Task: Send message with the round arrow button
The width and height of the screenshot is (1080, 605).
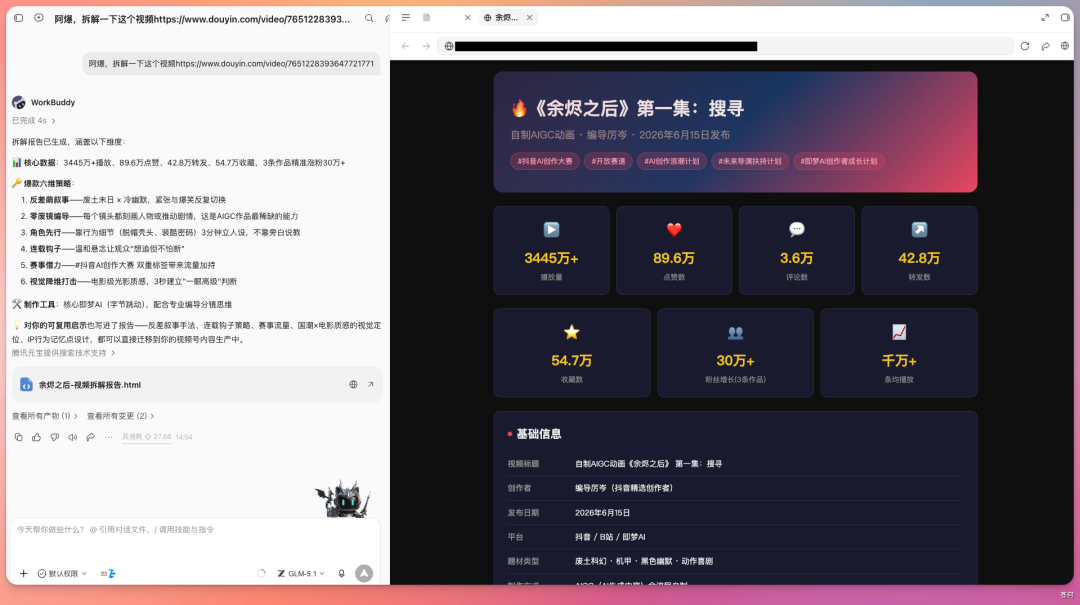Action: tap(364, 573)
